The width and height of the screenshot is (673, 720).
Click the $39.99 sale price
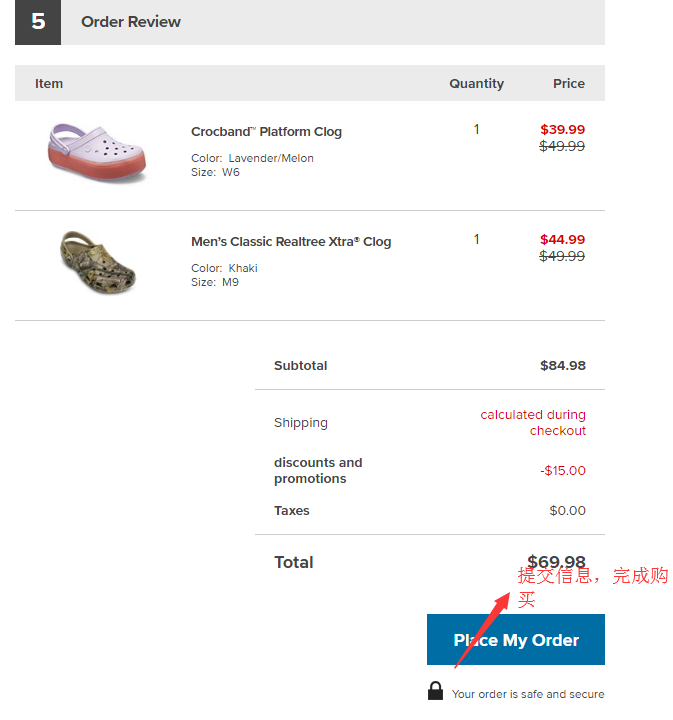pos(562,130)
